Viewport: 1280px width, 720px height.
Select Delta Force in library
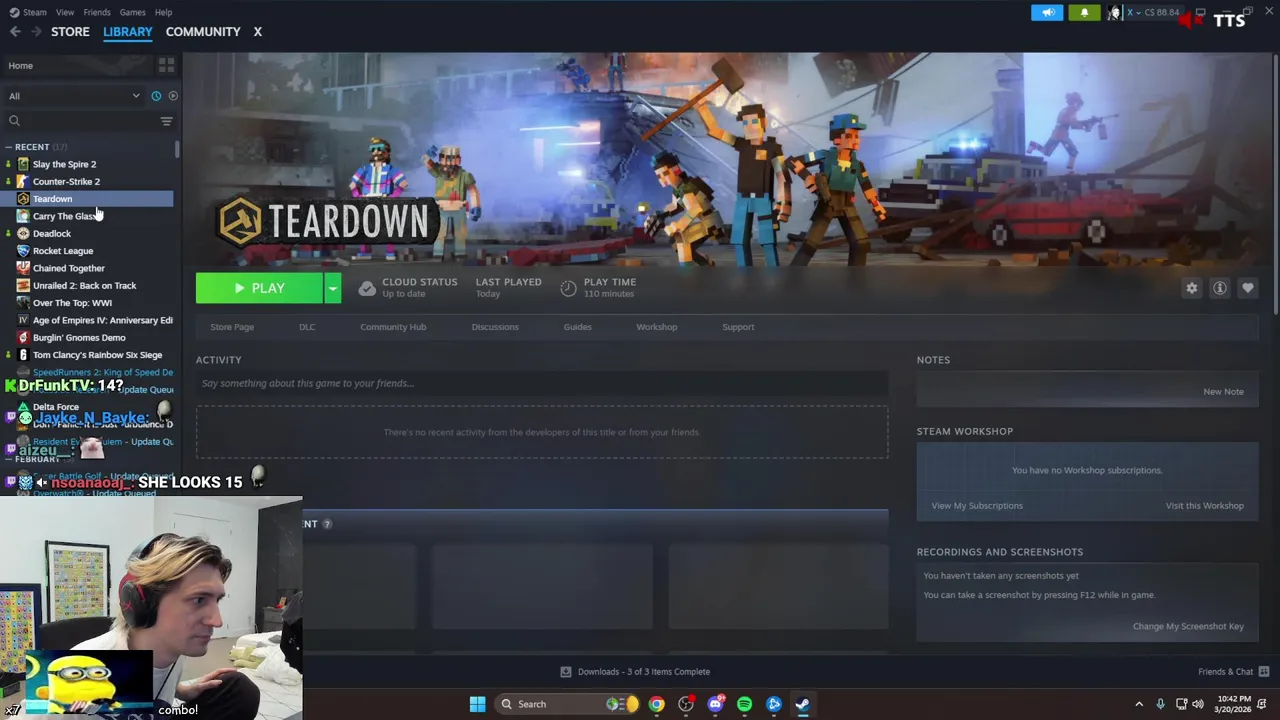[x=56, y=407]
